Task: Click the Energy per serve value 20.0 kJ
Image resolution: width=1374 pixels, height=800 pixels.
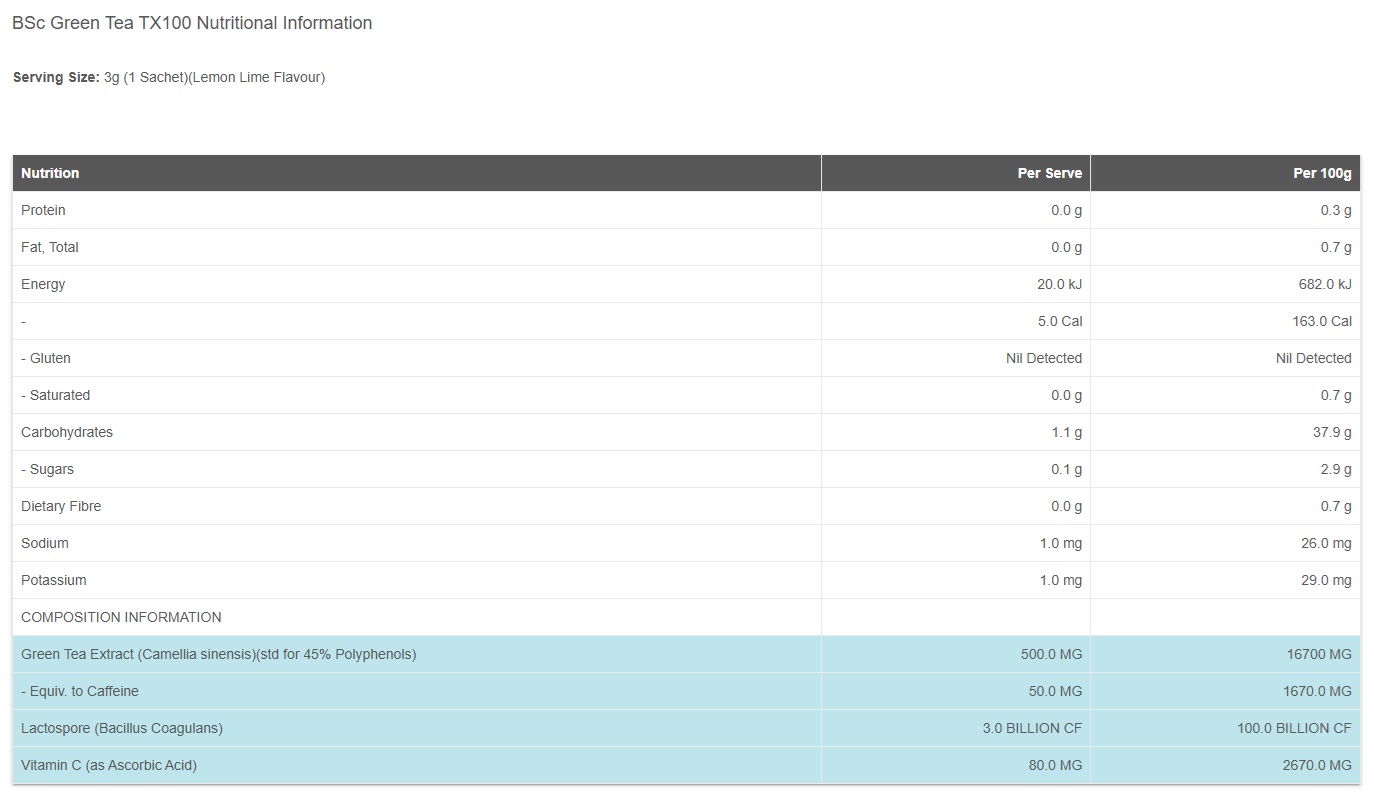Action: [1059, 284]
